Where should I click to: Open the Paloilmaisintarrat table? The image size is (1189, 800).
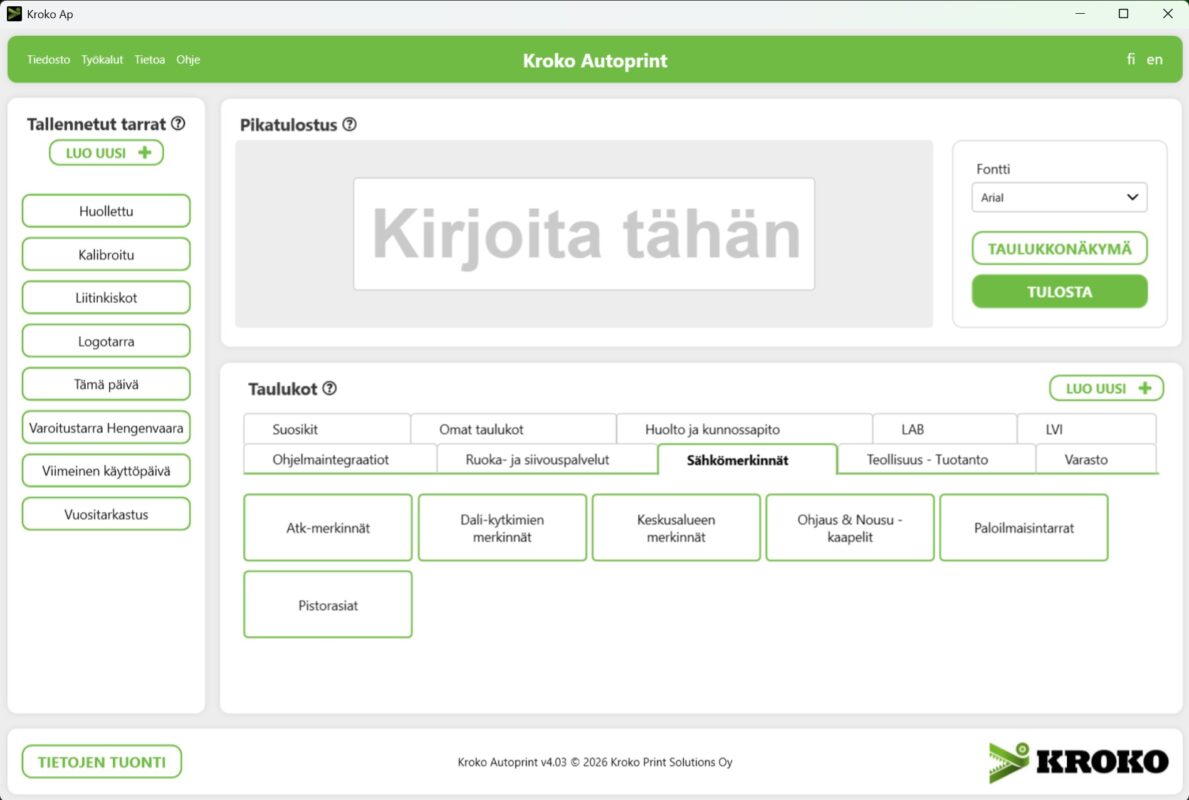(1023, 528)
